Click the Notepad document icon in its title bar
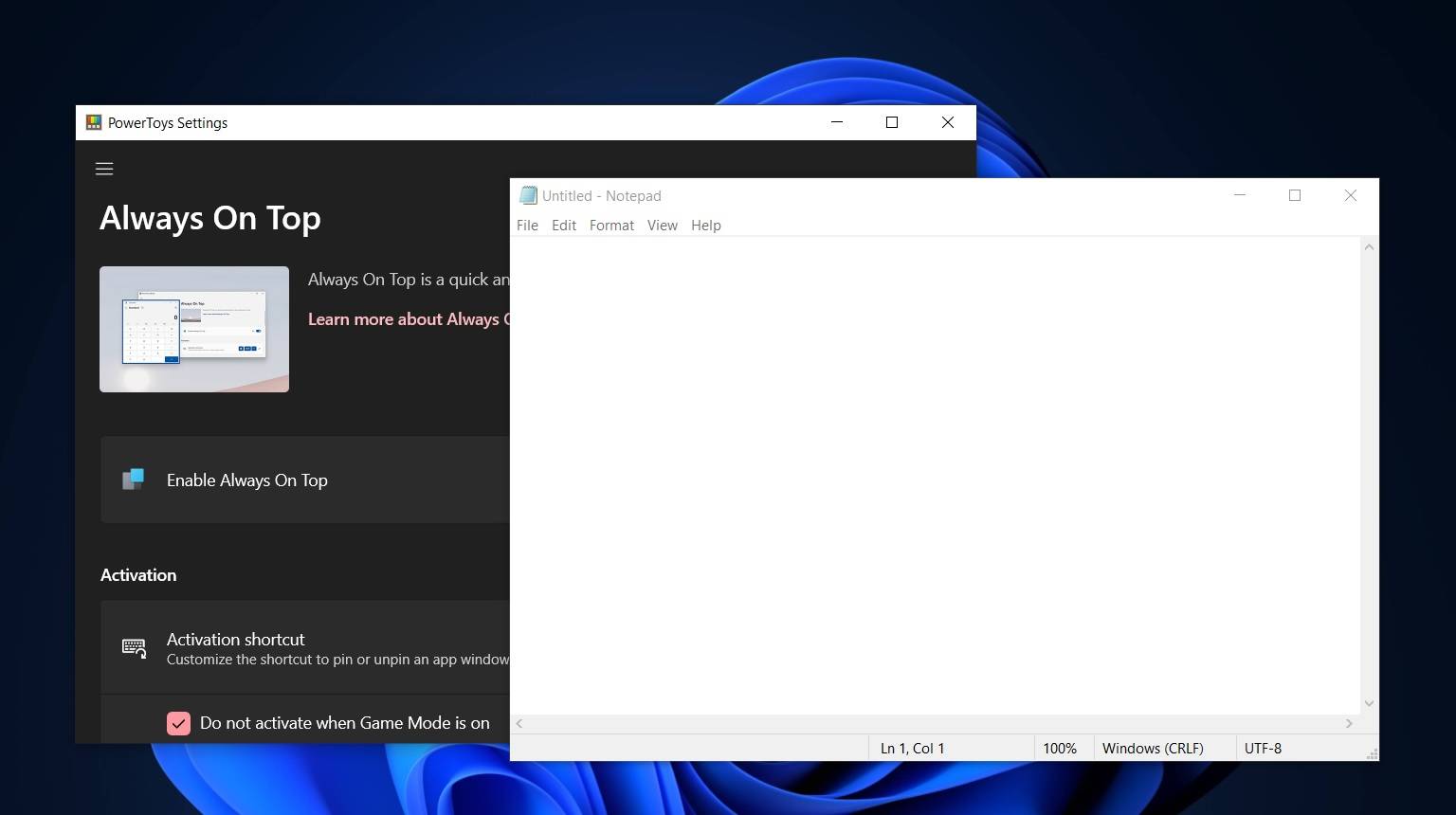Viewport: 1456px width, 815px height. point(528,195)
